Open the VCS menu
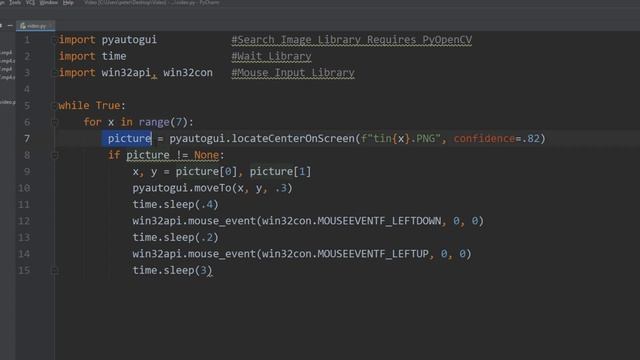The height and width of the screenshot is (360, 640). coord(31,2)
